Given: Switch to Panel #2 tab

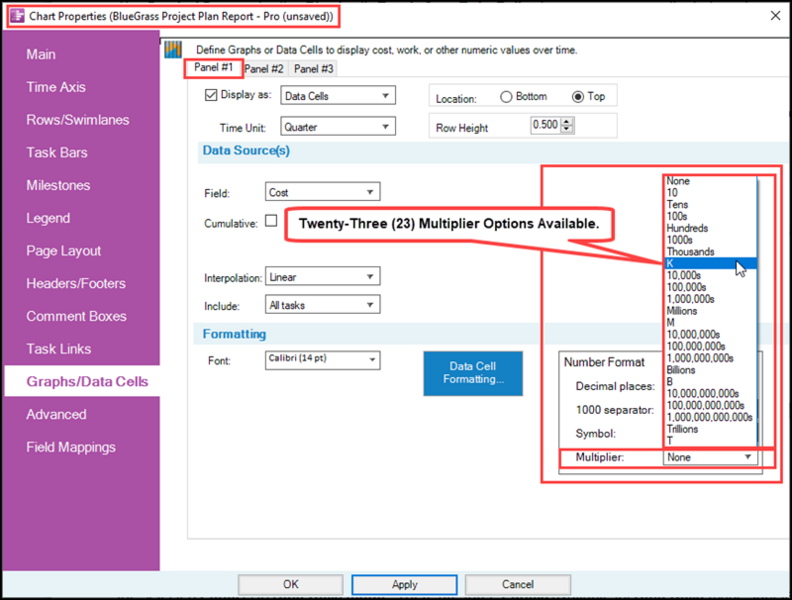Looking at the screenshot, I should [264, 69].
